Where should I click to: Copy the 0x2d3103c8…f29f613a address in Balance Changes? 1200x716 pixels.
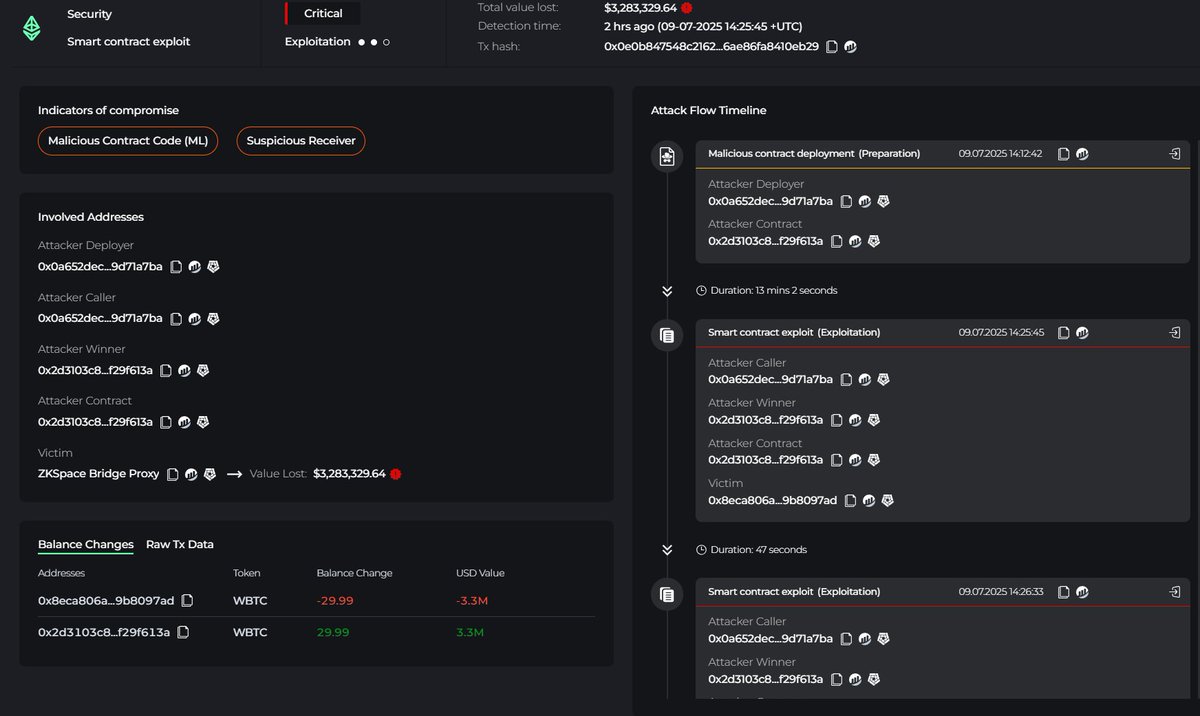[183, 632]
